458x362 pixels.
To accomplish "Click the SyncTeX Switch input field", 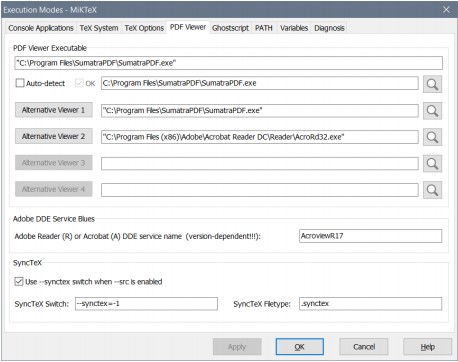I will point(146,304).
